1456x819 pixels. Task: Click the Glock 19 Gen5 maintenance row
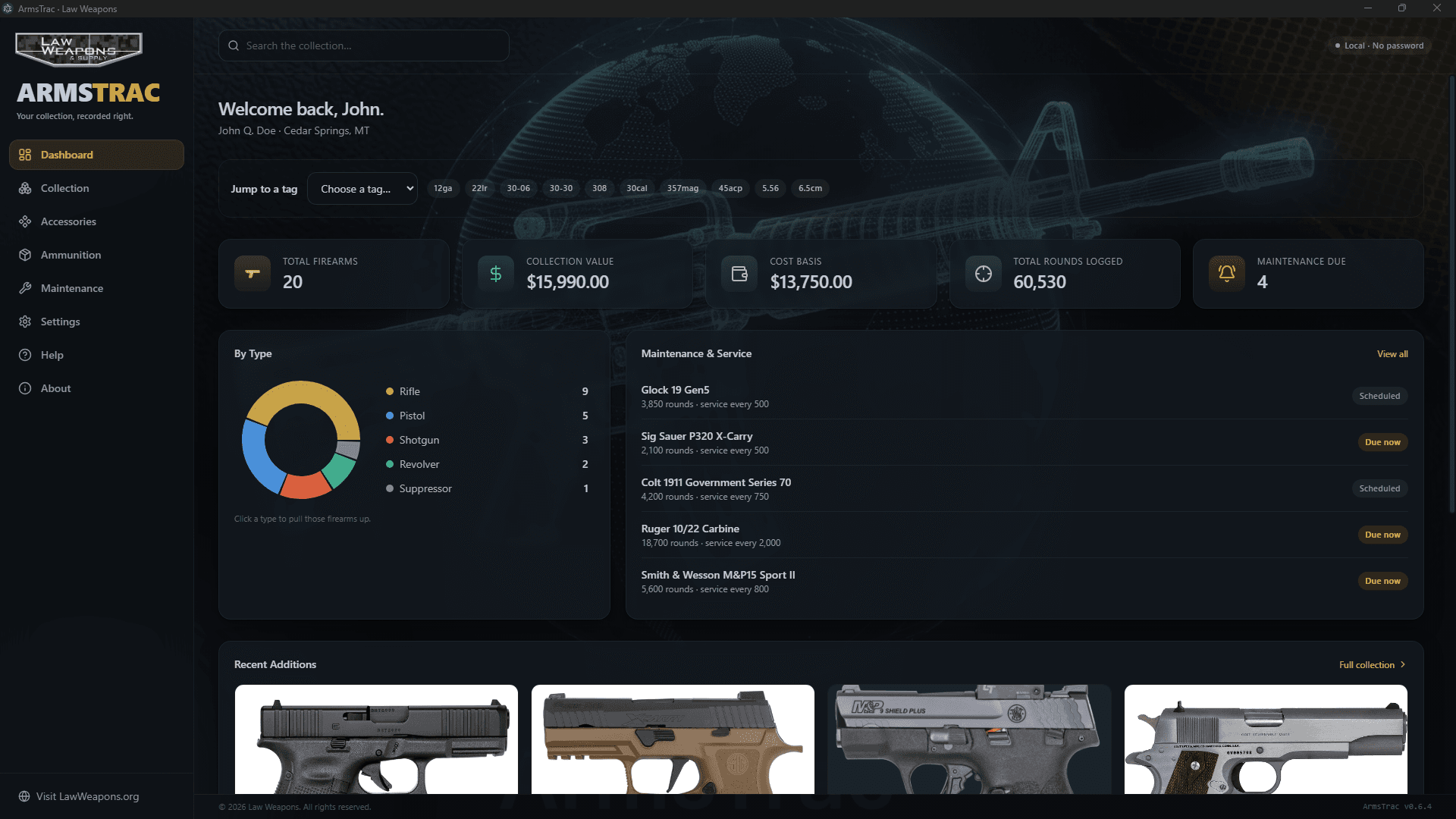pyautogui.click(x=1025, y=396)
